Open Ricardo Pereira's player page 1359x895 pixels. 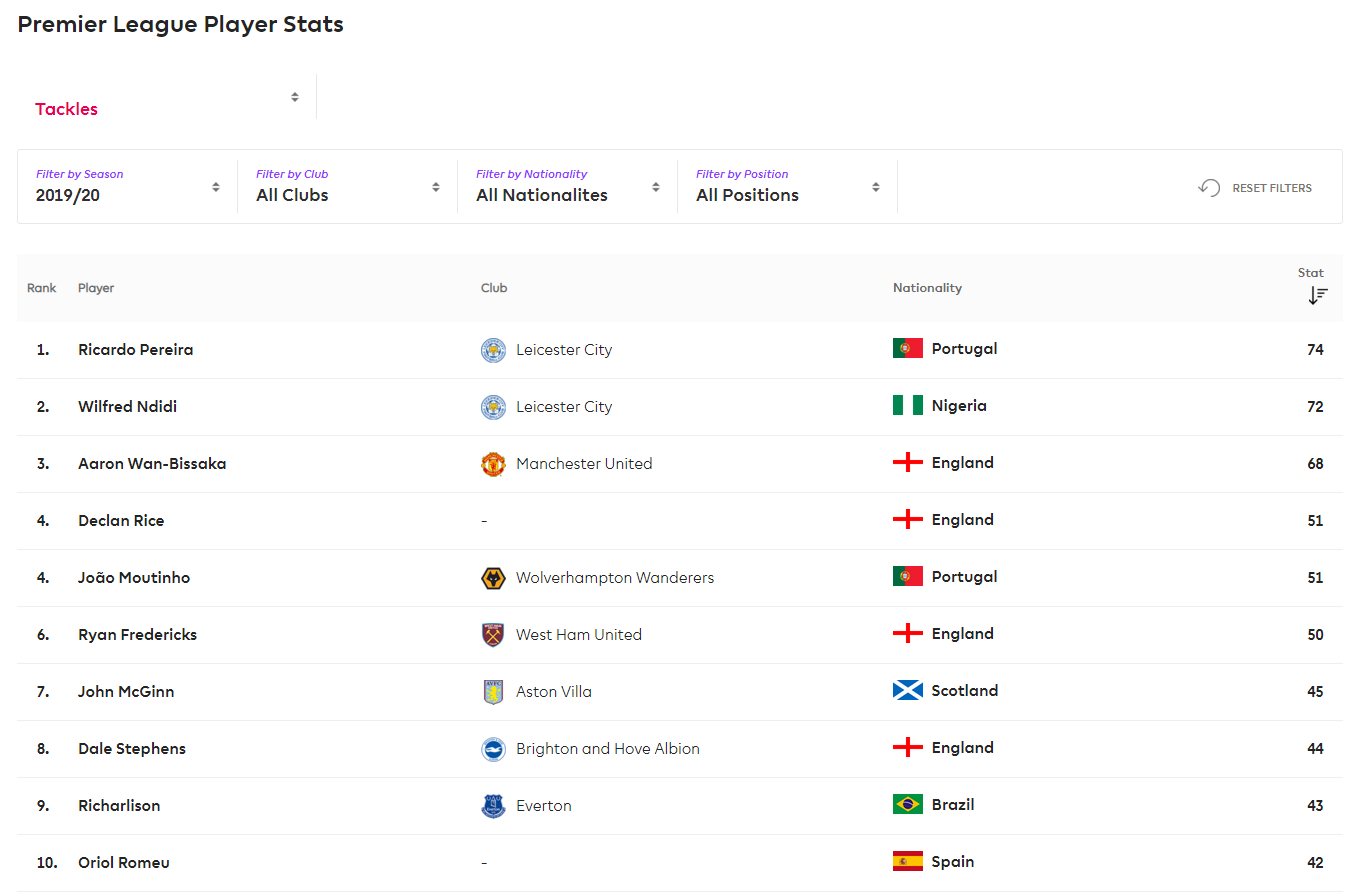136,350
